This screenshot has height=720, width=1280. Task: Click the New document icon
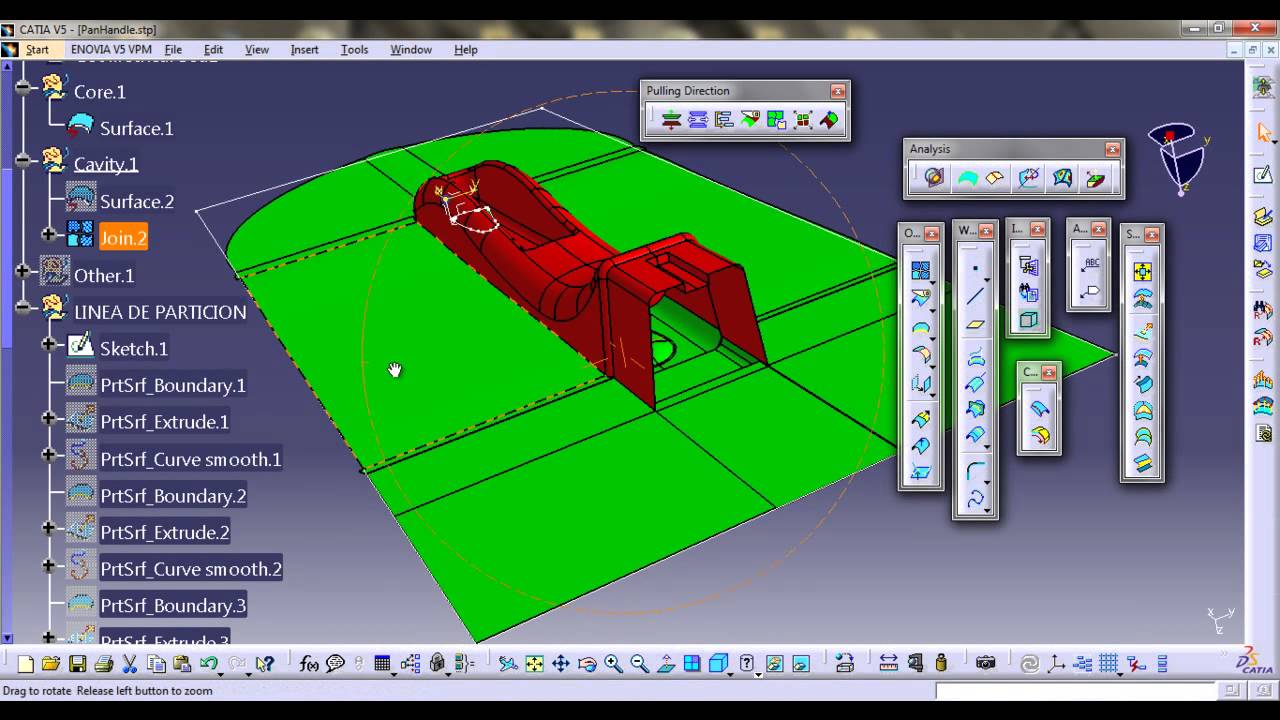(x=26, y=663)
